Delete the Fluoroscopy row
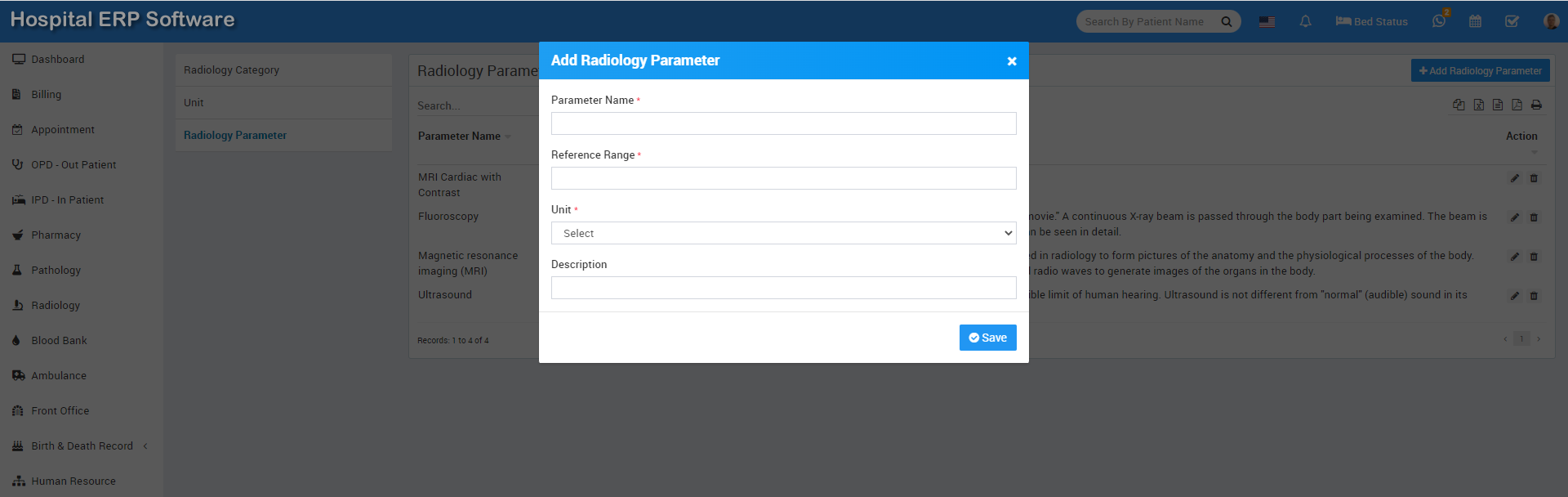This screenshot has height=497, width=1568. pyautogui.click(x=1534, y=217)
